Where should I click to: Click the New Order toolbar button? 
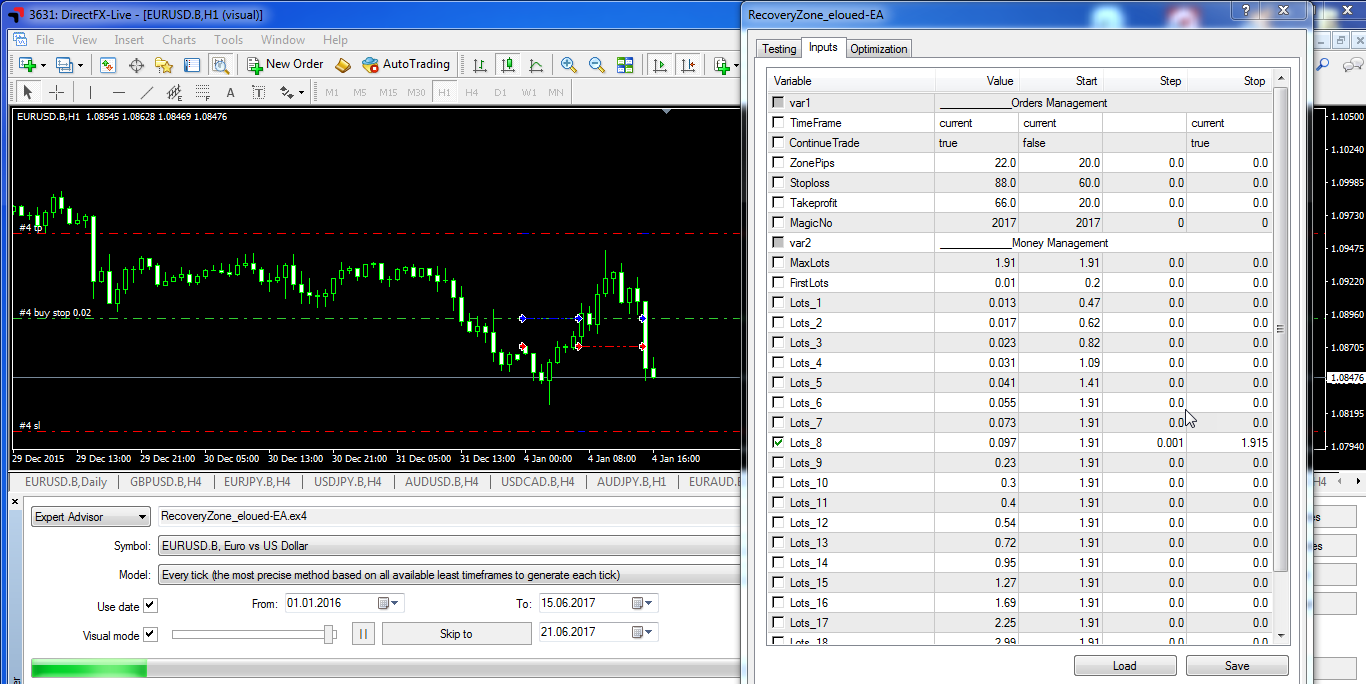(284, 64)
